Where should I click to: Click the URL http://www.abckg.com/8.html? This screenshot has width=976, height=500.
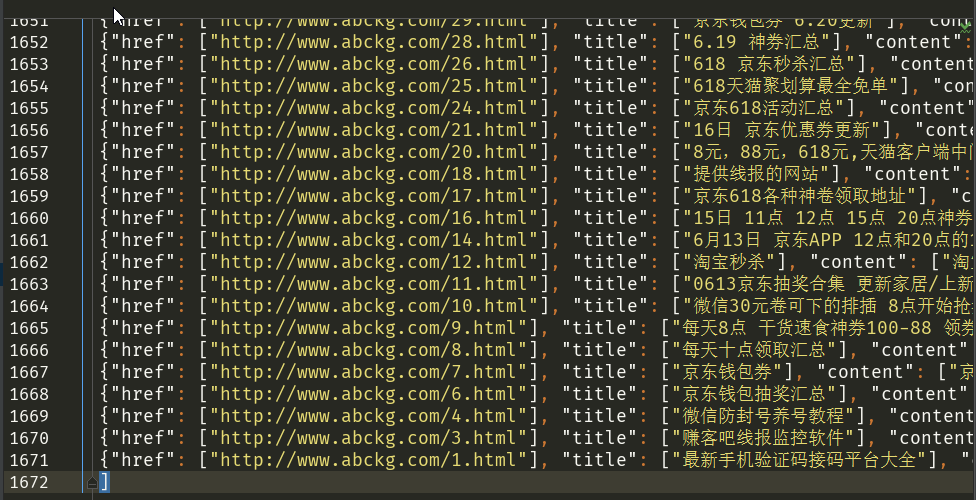[x=368, y=350]
